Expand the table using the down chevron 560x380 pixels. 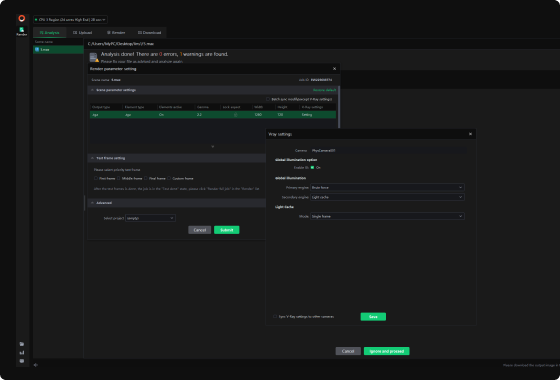click(212, 146)
